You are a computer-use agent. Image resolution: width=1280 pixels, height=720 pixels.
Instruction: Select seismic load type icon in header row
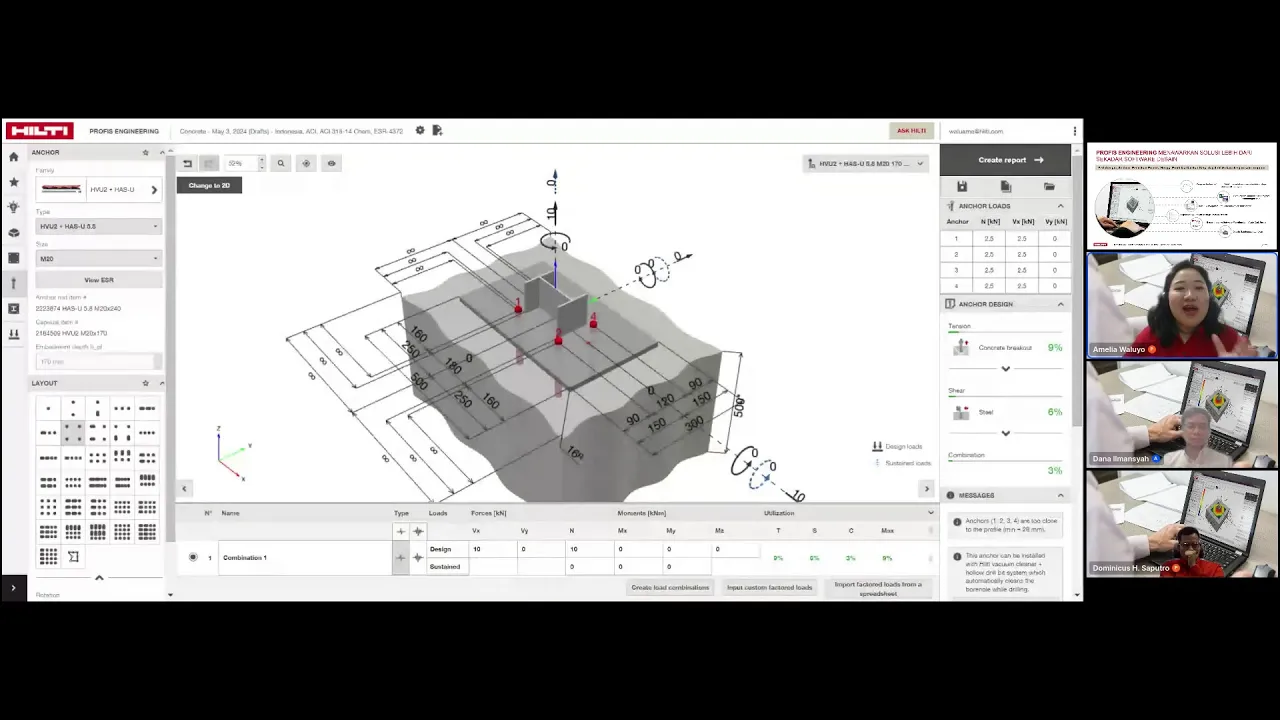point(418,531)
